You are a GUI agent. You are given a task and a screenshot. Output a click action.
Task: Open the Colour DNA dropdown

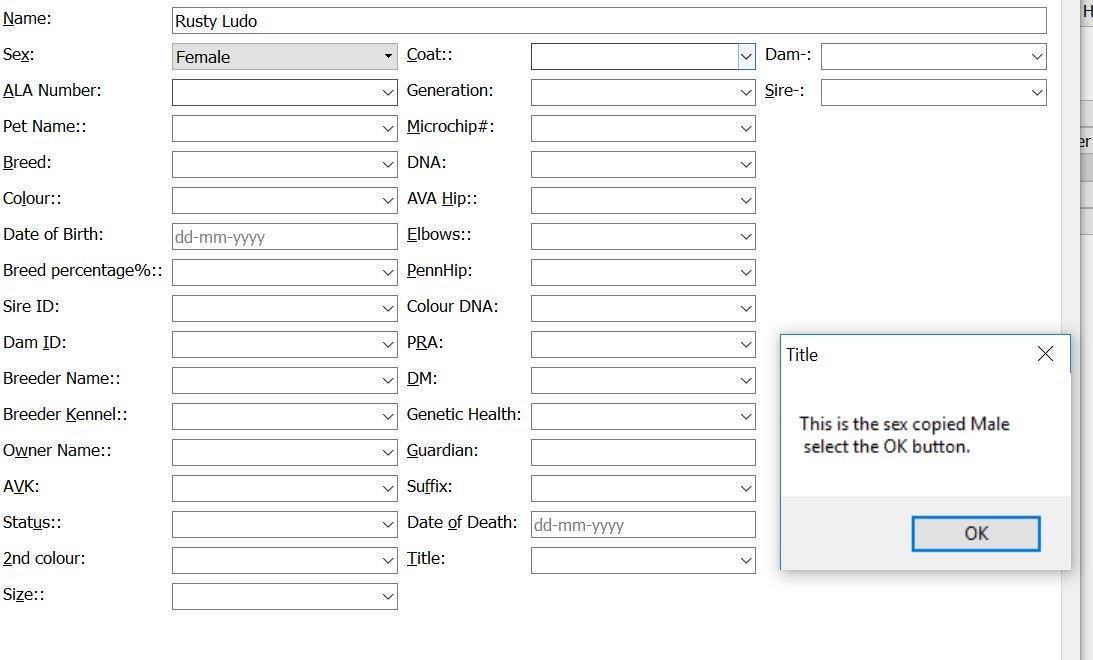point(745,309)
